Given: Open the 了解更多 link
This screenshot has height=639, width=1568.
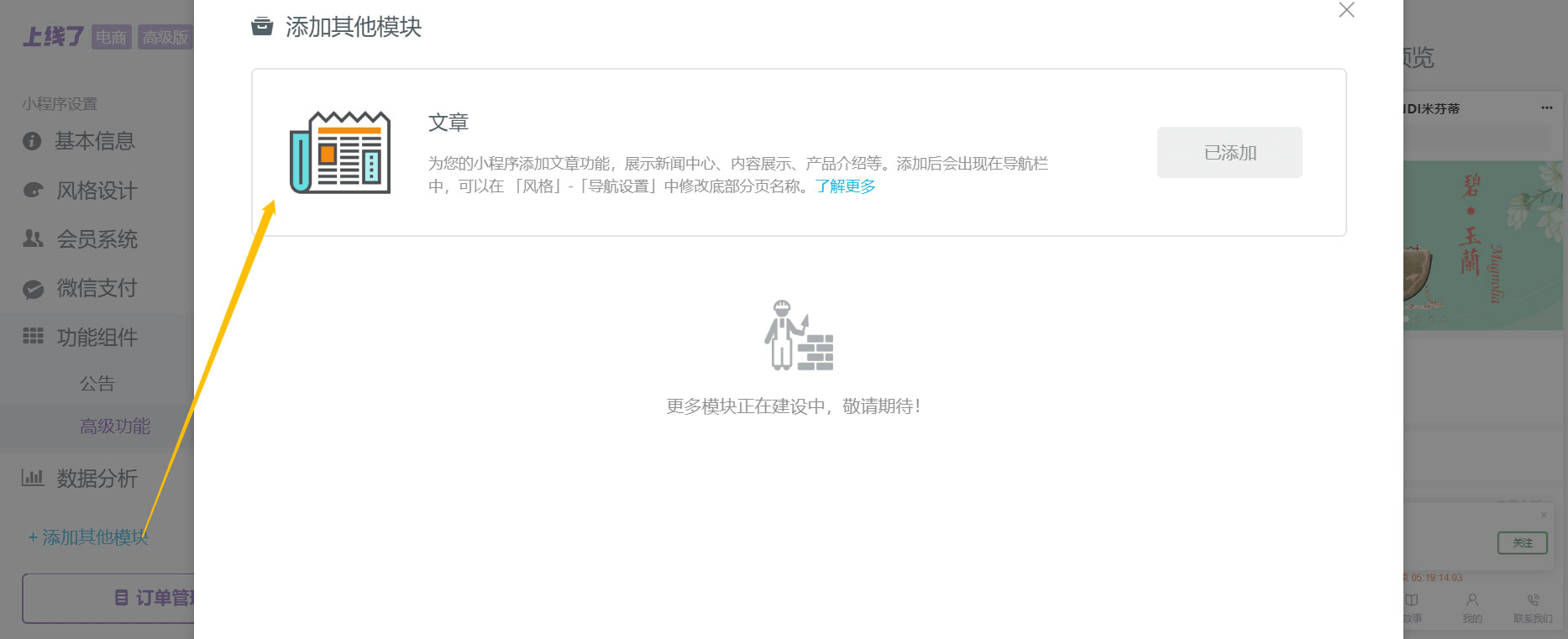Looking at the screenshot, I should [x=845, y=186].
